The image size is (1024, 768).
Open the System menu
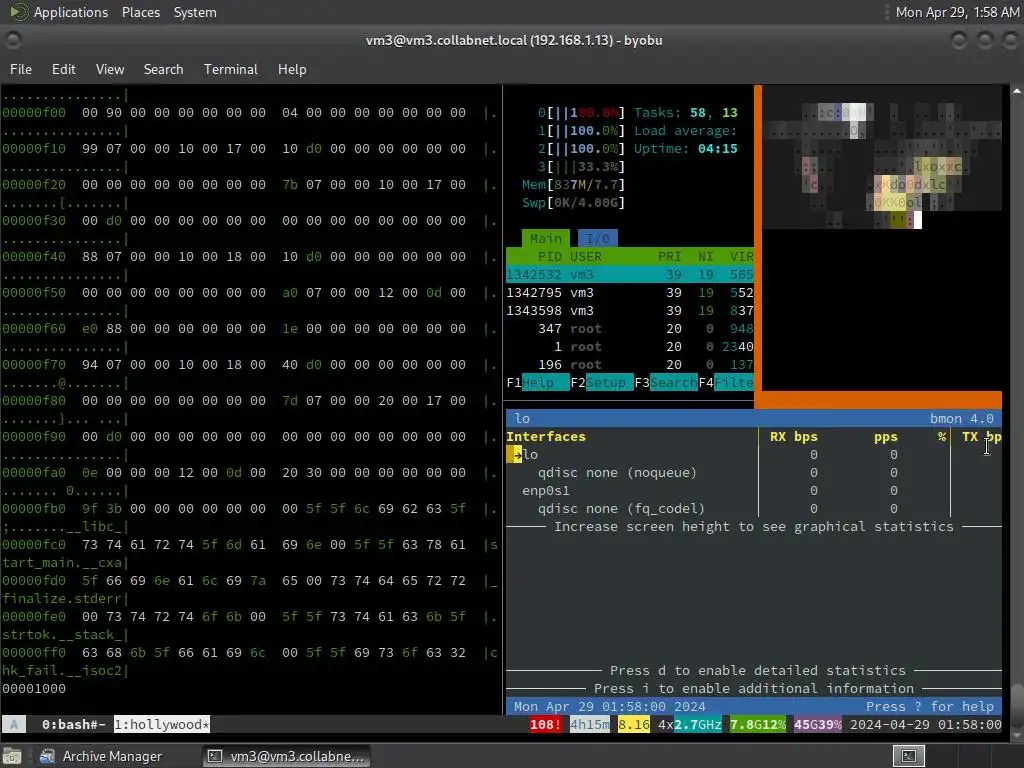coord(195,12)
